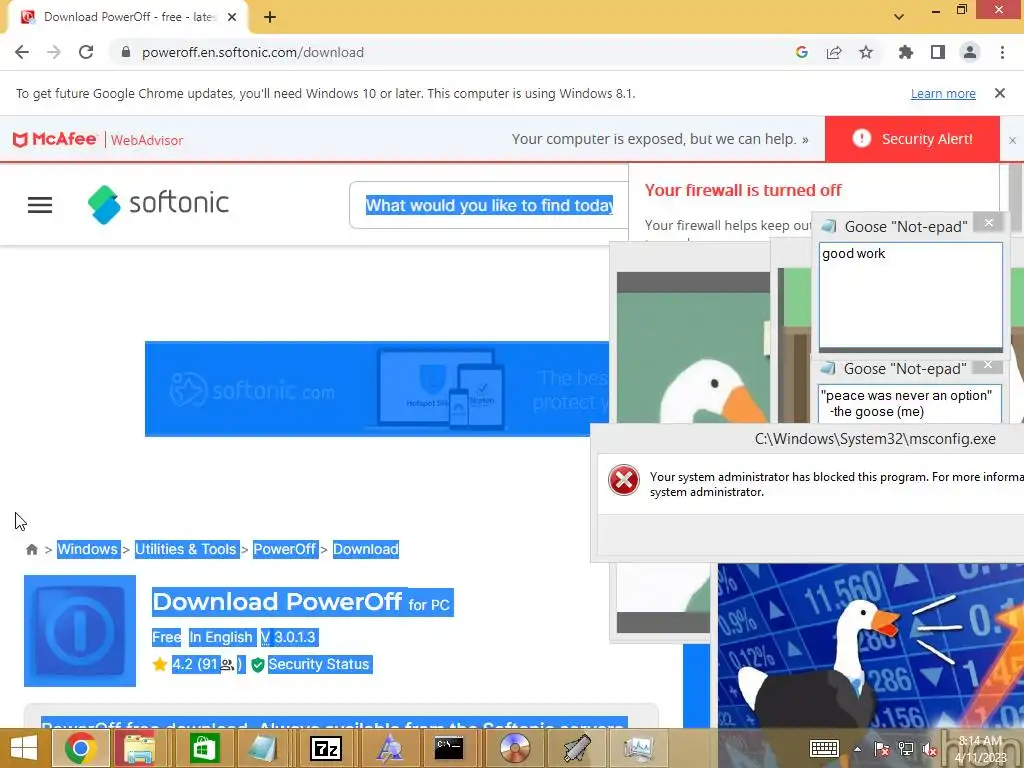
Task: Open the Command Prompt taskbar icon
Action: (449, 748)
